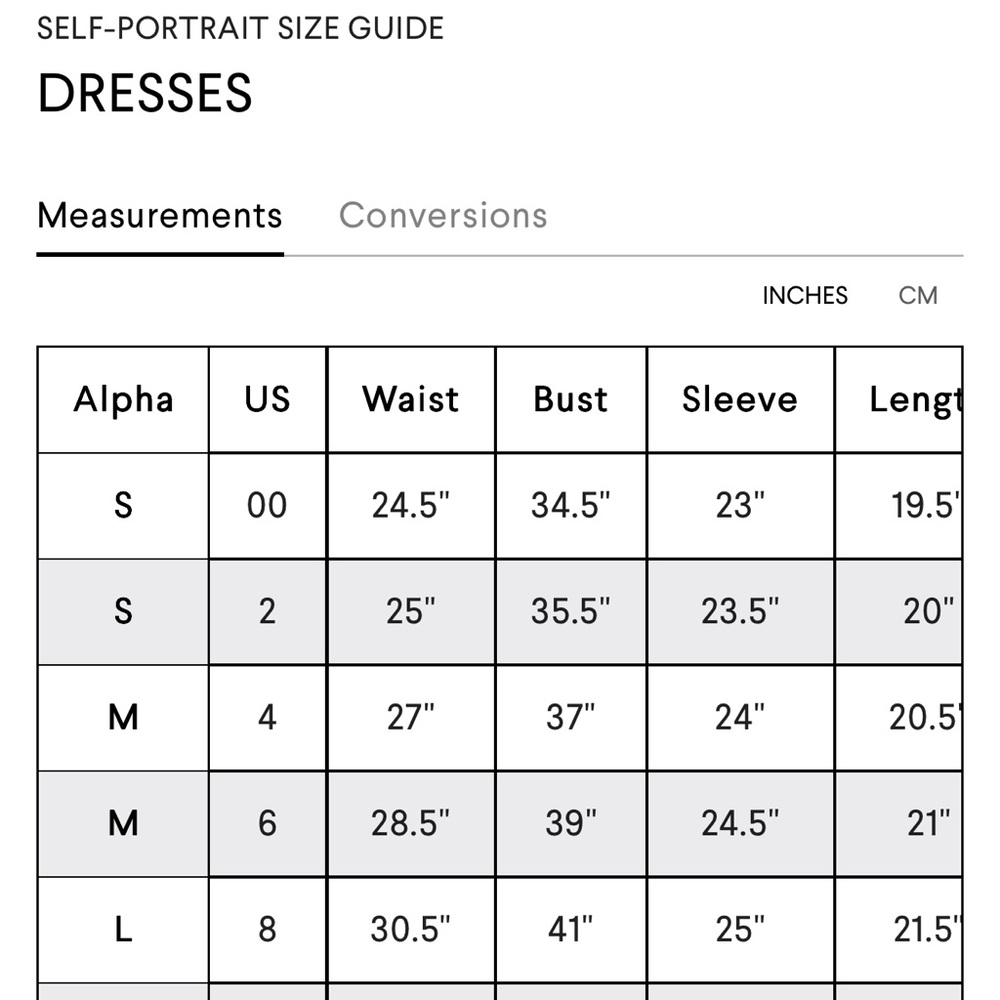Select the Measurements tab

(160, 215)
